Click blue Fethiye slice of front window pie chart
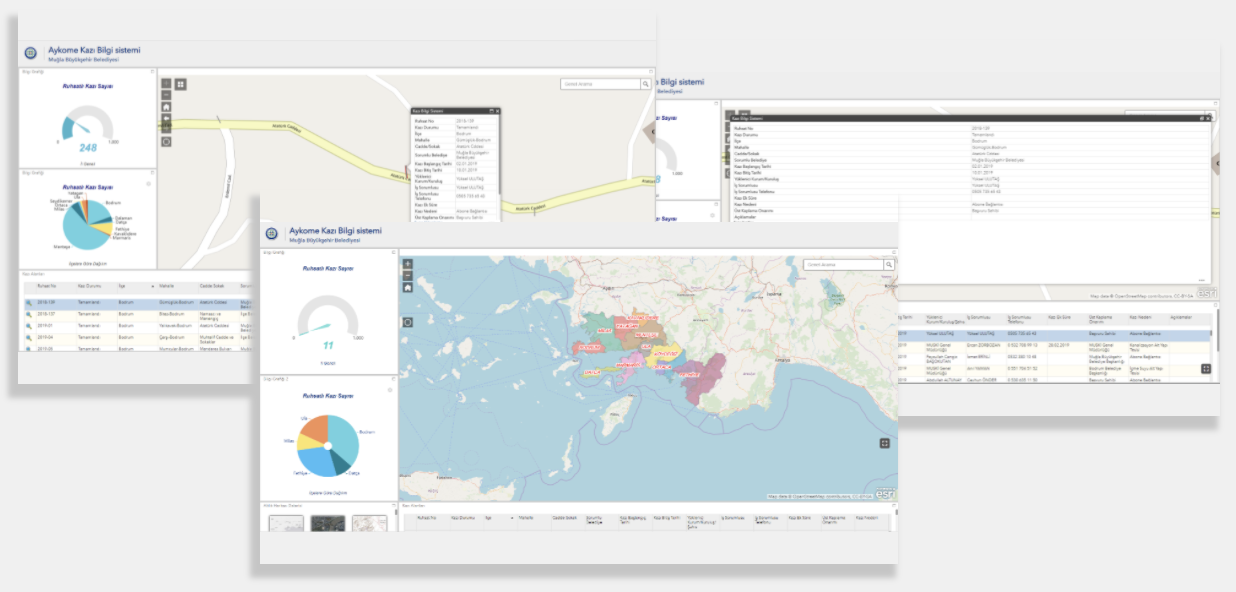Screen dimensions: 1236x592 click(x=315, y=462)
